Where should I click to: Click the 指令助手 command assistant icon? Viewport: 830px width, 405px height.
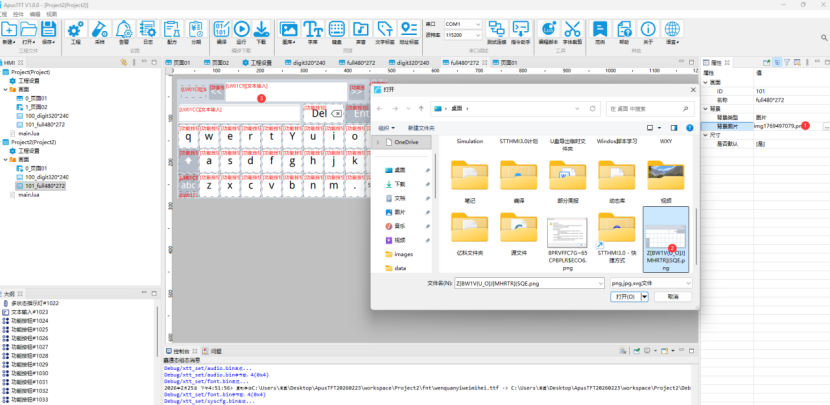click(521, 32)
